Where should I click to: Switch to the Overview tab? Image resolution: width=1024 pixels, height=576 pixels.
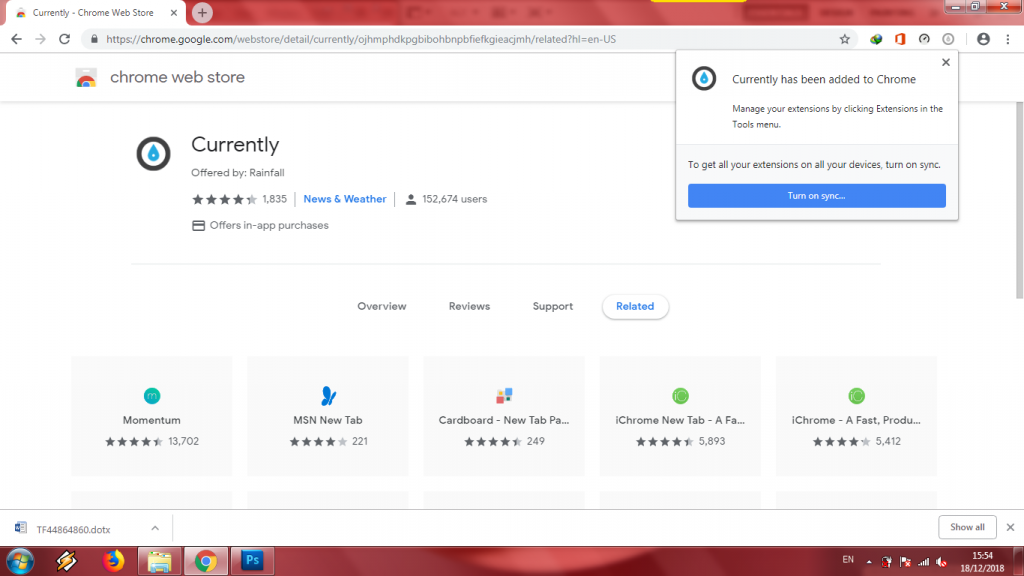[x=382, y=306]
